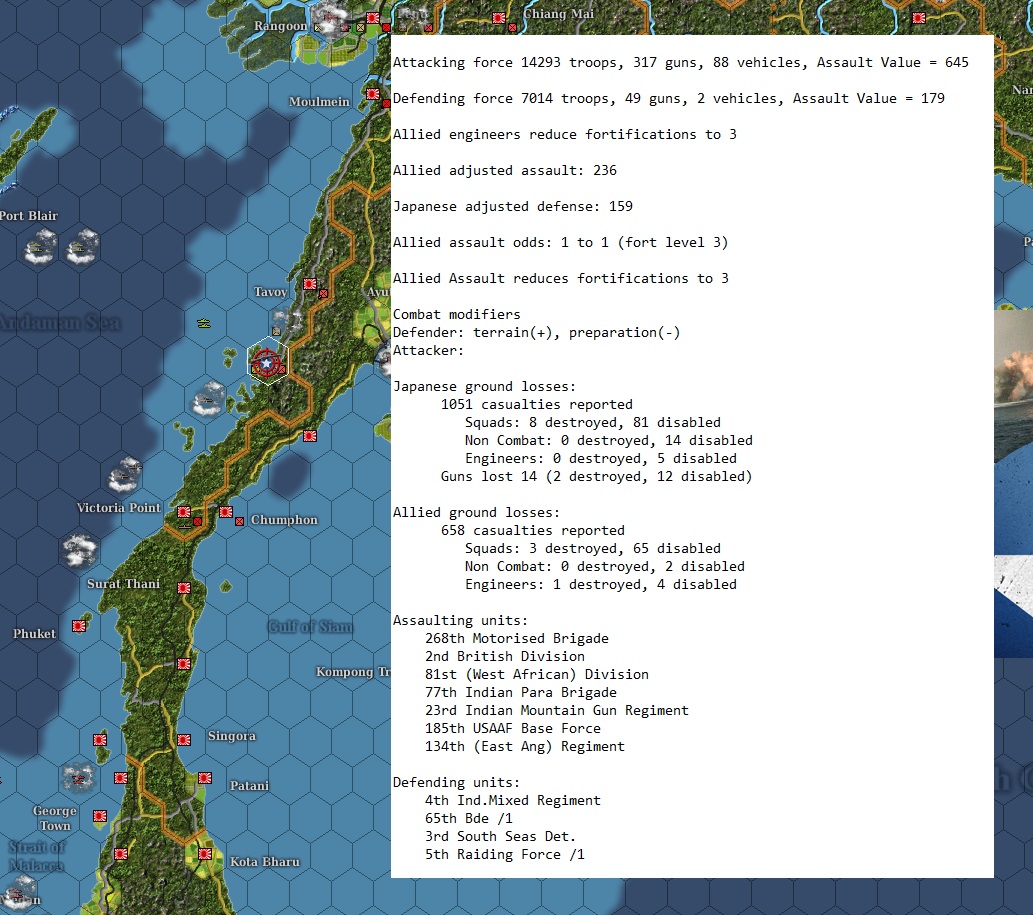The width and height of the screenshot is (1033, 915).
Task: Click the Japanese flag on Phuket island
Action: coord(79,626)
